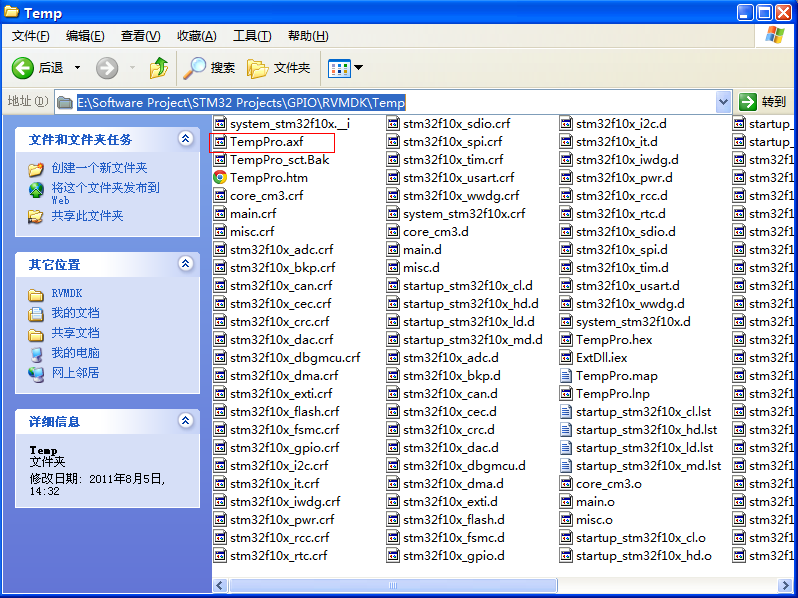Select the TempPro.hex file
The height and width of the screenshot is (598, 798).
coord(613,339)
